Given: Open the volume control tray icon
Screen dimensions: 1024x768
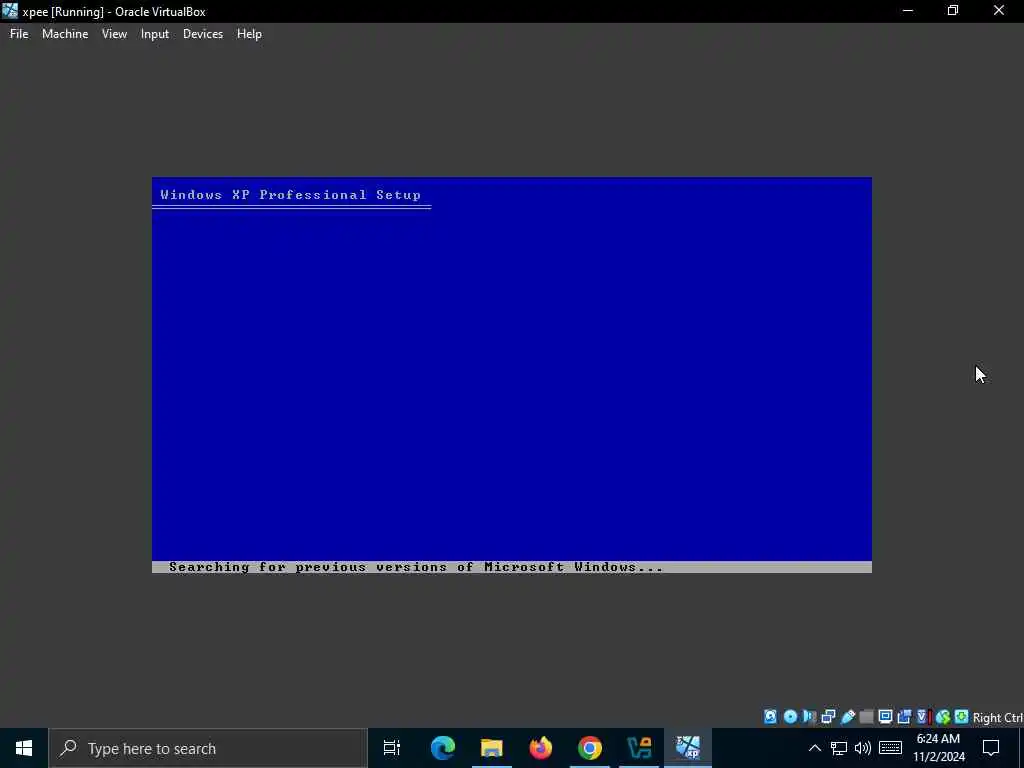Looking at the screenshot, I should click(862, 748).
